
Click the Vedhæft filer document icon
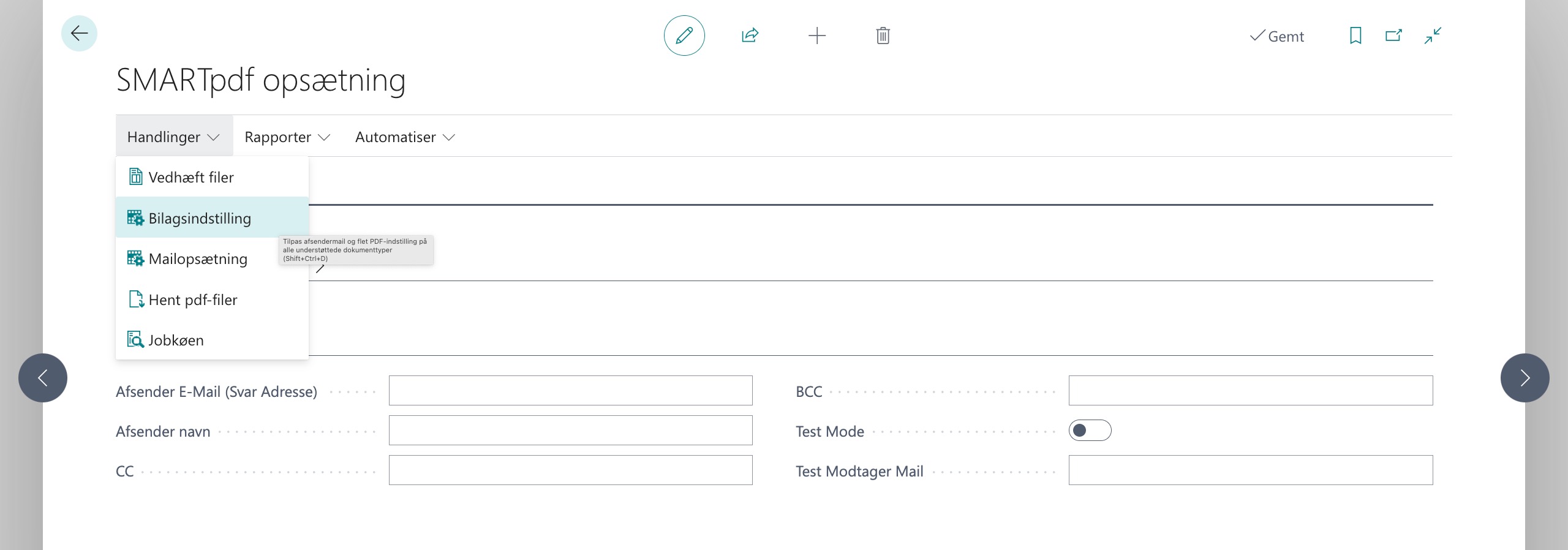136,177
